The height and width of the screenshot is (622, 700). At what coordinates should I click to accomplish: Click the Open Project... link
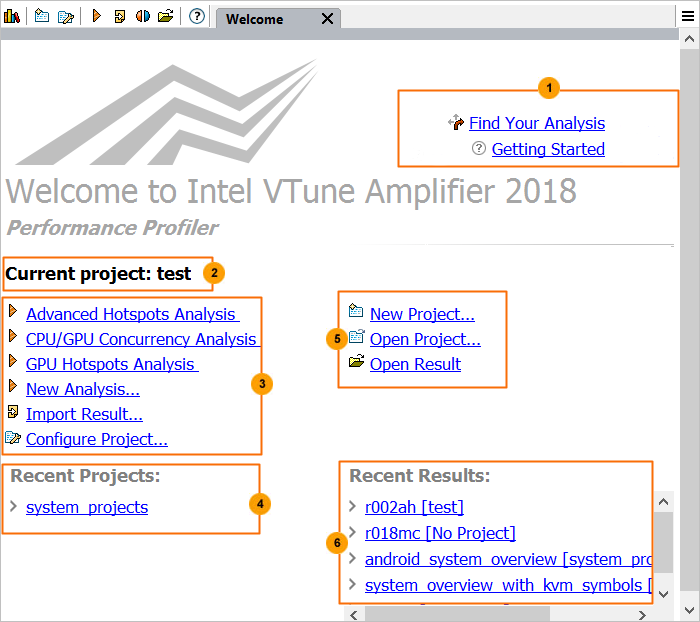425,339
